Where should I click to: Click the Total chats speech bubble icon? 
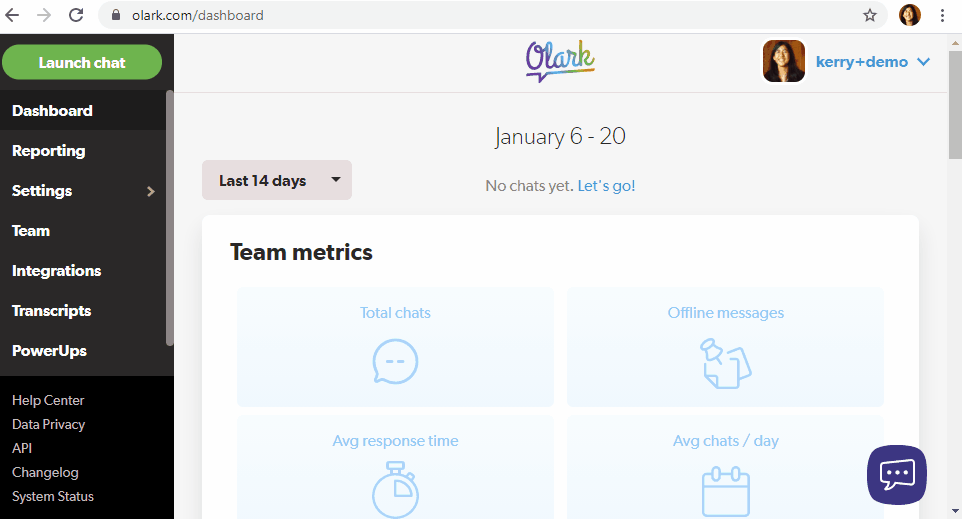(x=395, y=362)
